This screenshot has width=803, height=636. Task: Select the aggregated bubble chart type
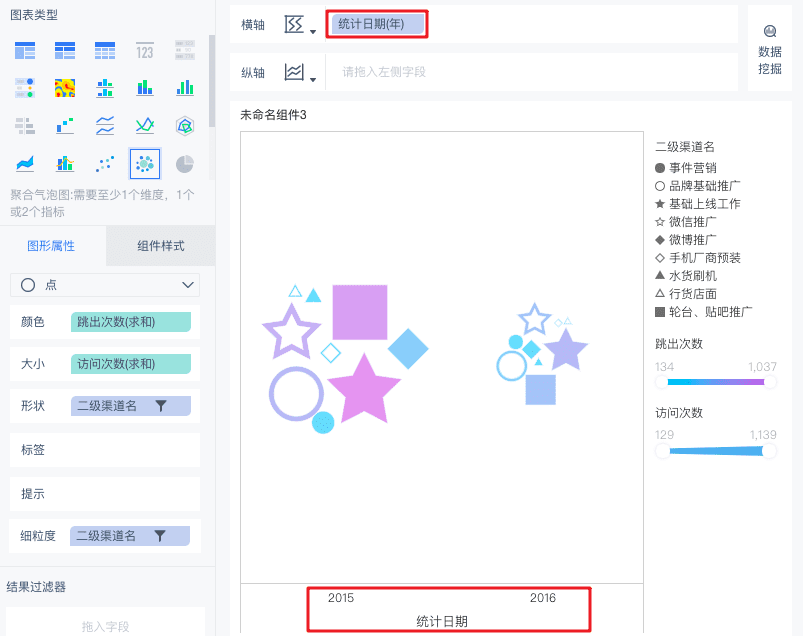(x=145, y=164)
